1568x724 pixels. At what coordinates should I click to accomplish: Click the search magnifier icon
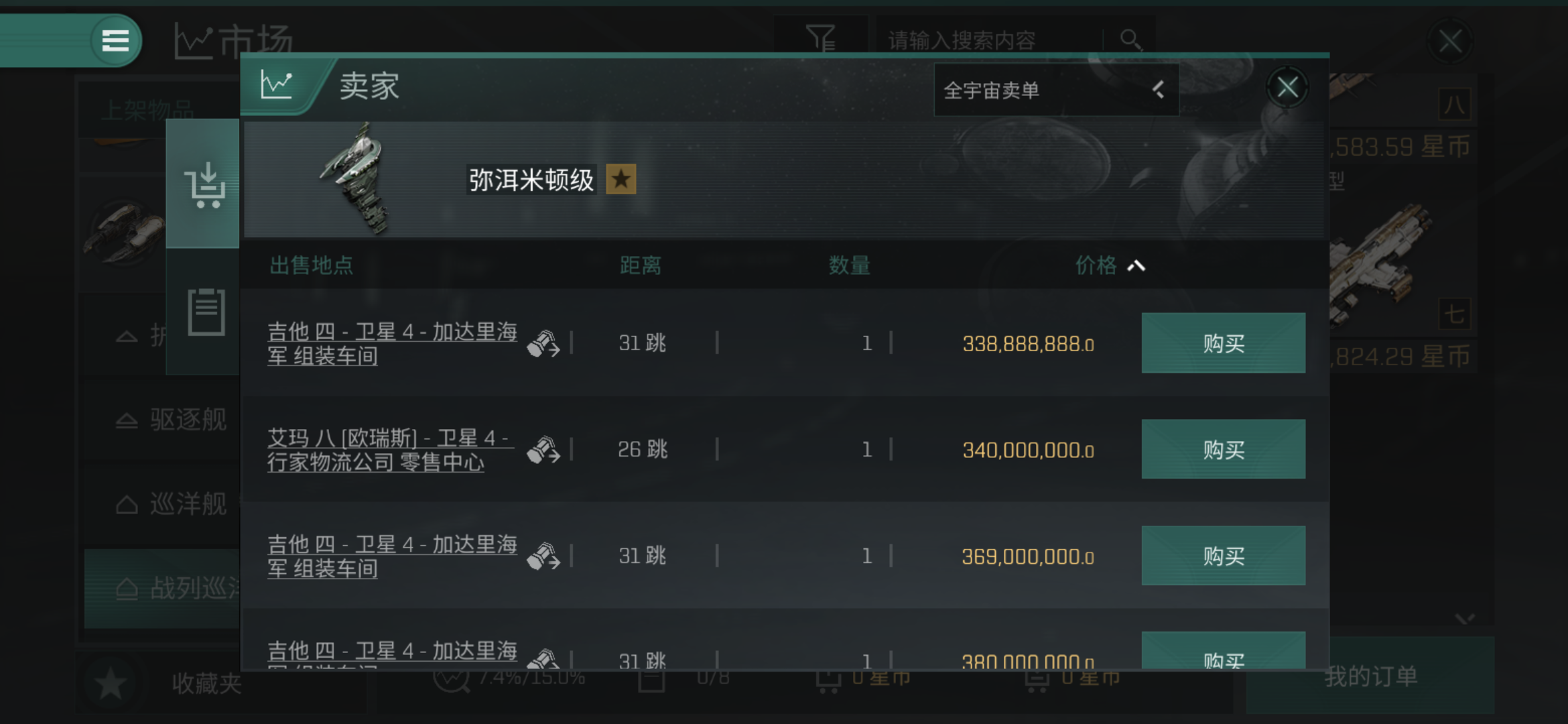pos(1130,40)
